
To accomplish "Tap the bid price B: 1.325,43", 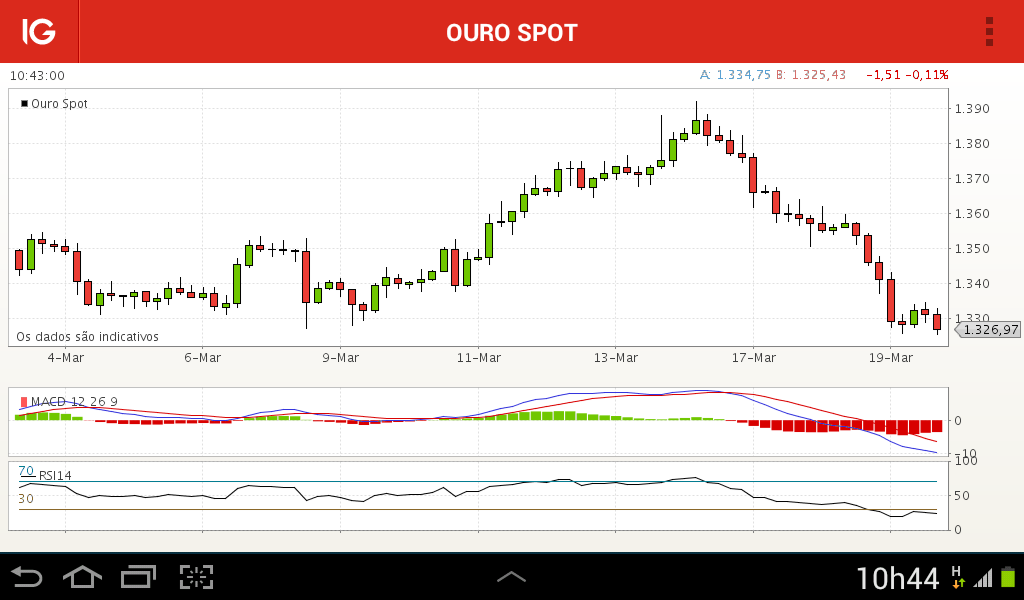I will 811,75.
